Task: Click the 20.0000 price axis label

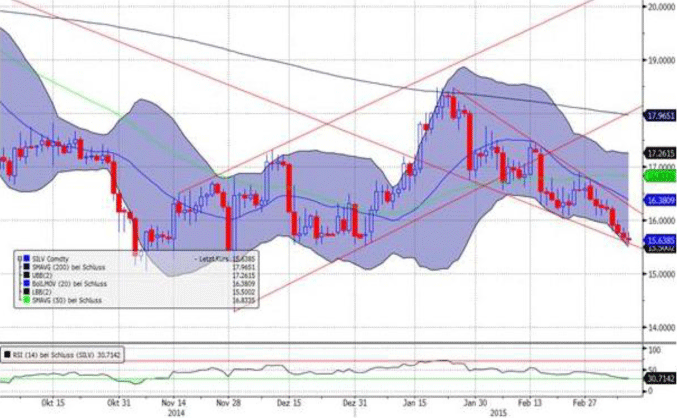Action: (x=655, y=6)
